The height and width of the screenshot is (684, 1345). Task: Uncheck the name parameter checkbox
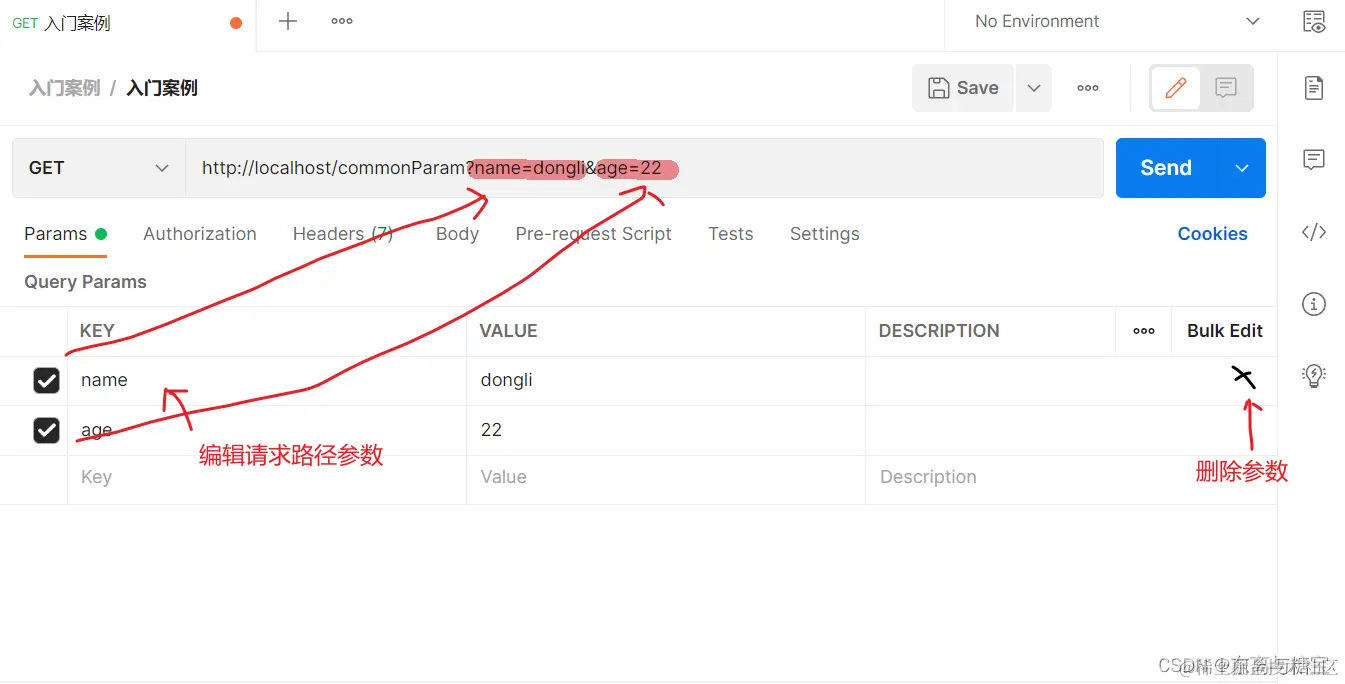tap(46, 380)
